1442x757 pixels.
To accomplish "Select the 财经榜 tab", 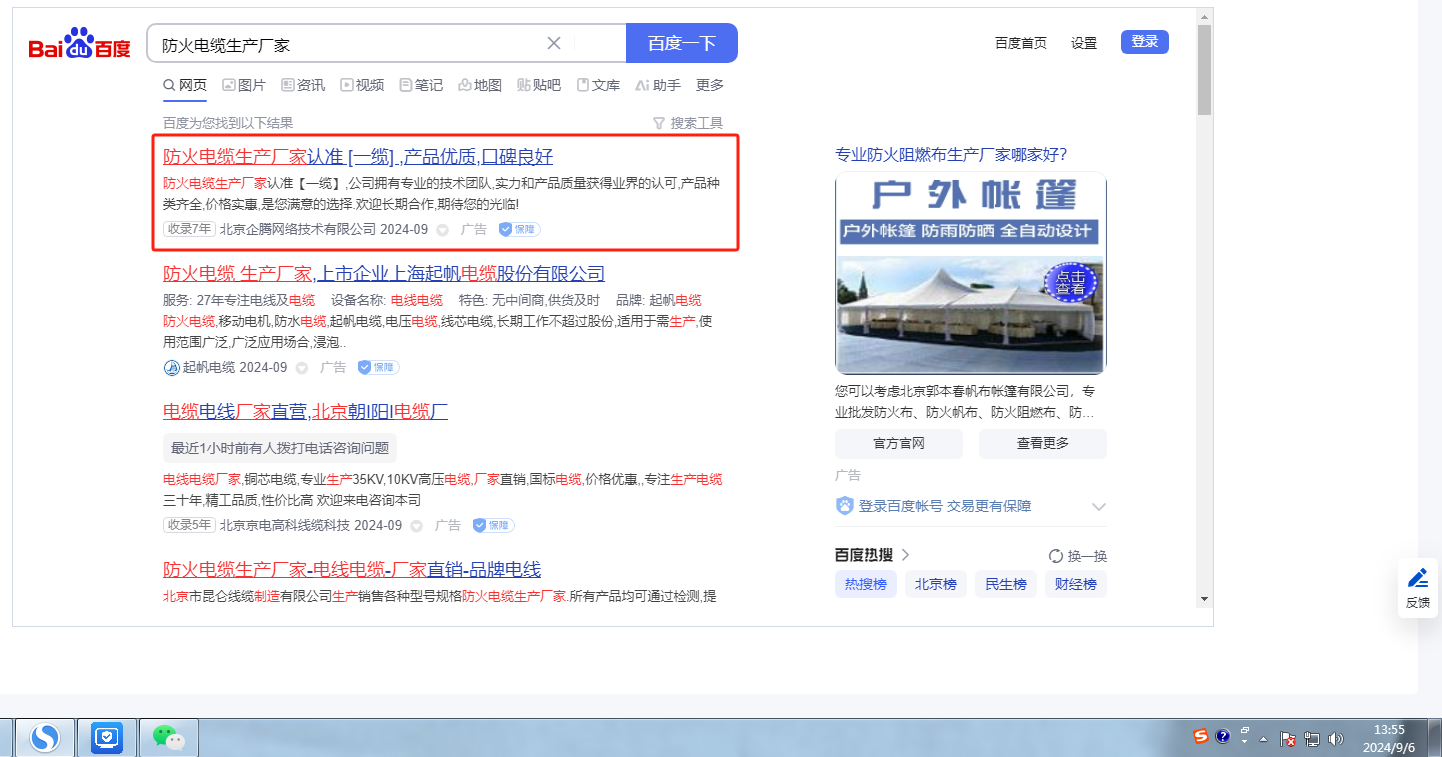I will [x=1076, y=584].
